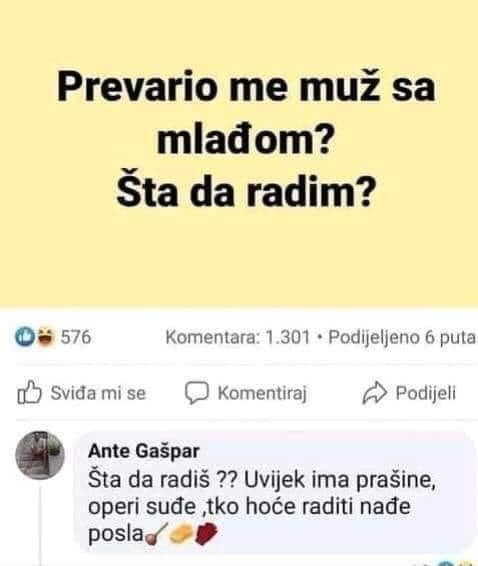Click the share arrow icon
The width and height of the screenshot is (478, 566).
click(375, 392)
